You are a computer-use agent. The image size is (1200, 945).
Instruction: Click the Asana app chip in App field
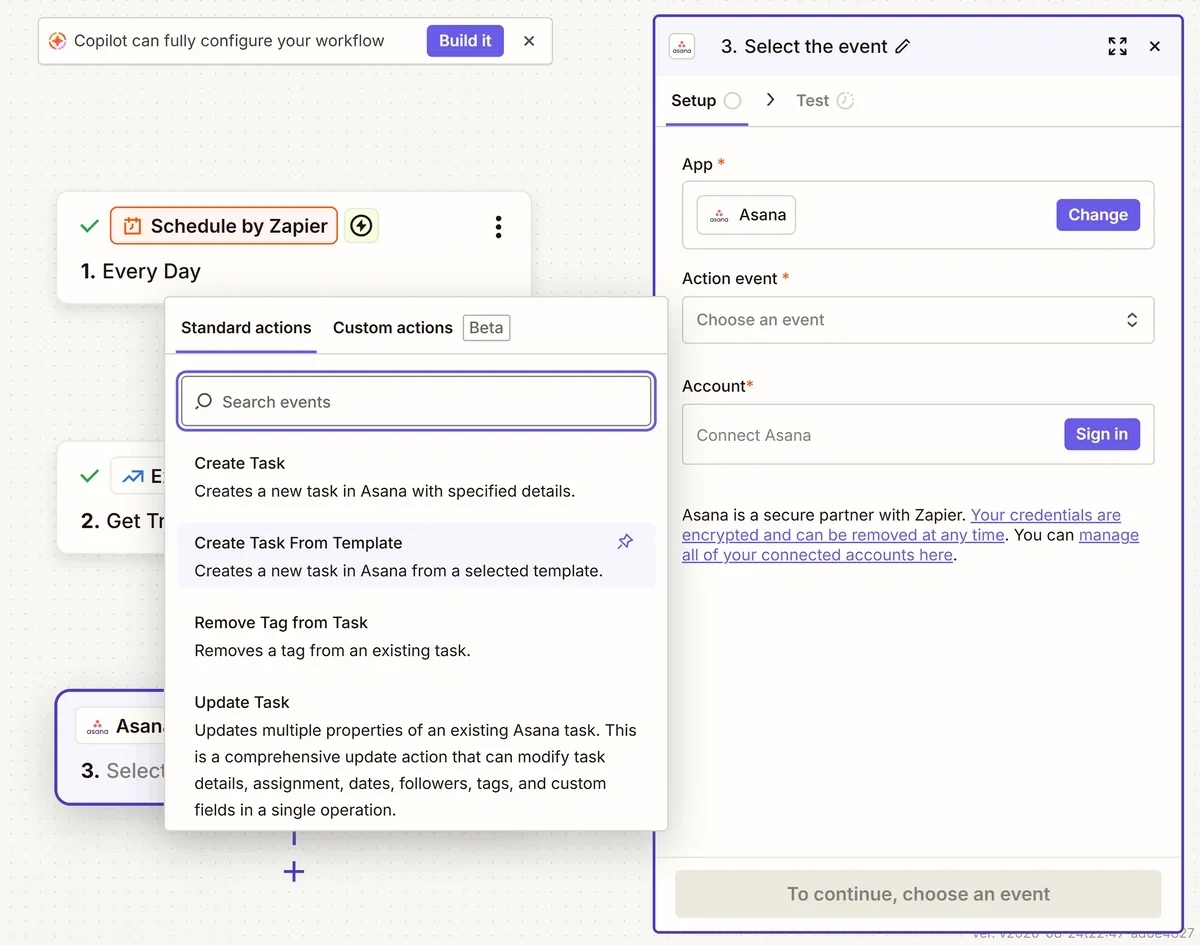click(x=746, y=215)
